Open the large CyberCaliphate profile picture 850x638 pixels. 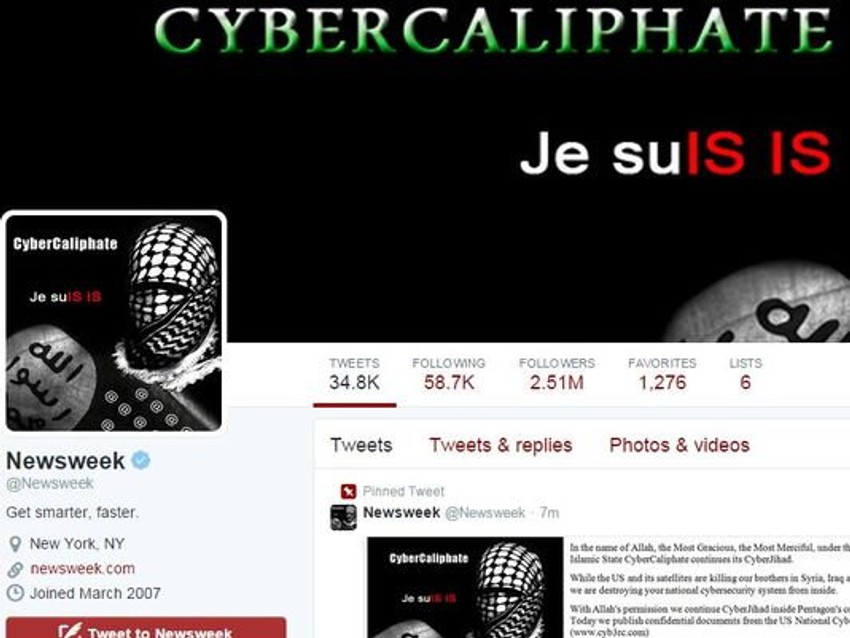pos(114,323)
